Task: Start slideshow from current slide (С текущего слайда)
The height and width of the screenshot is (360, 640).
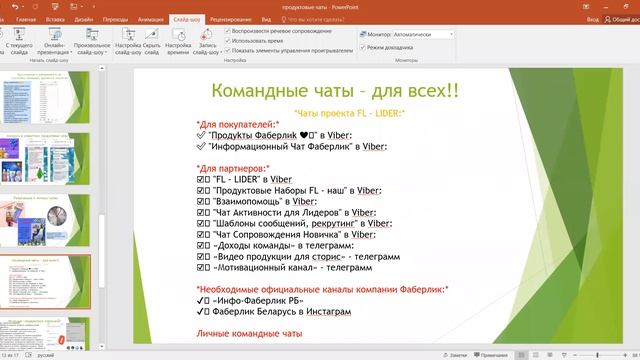Action: point(19,42)
